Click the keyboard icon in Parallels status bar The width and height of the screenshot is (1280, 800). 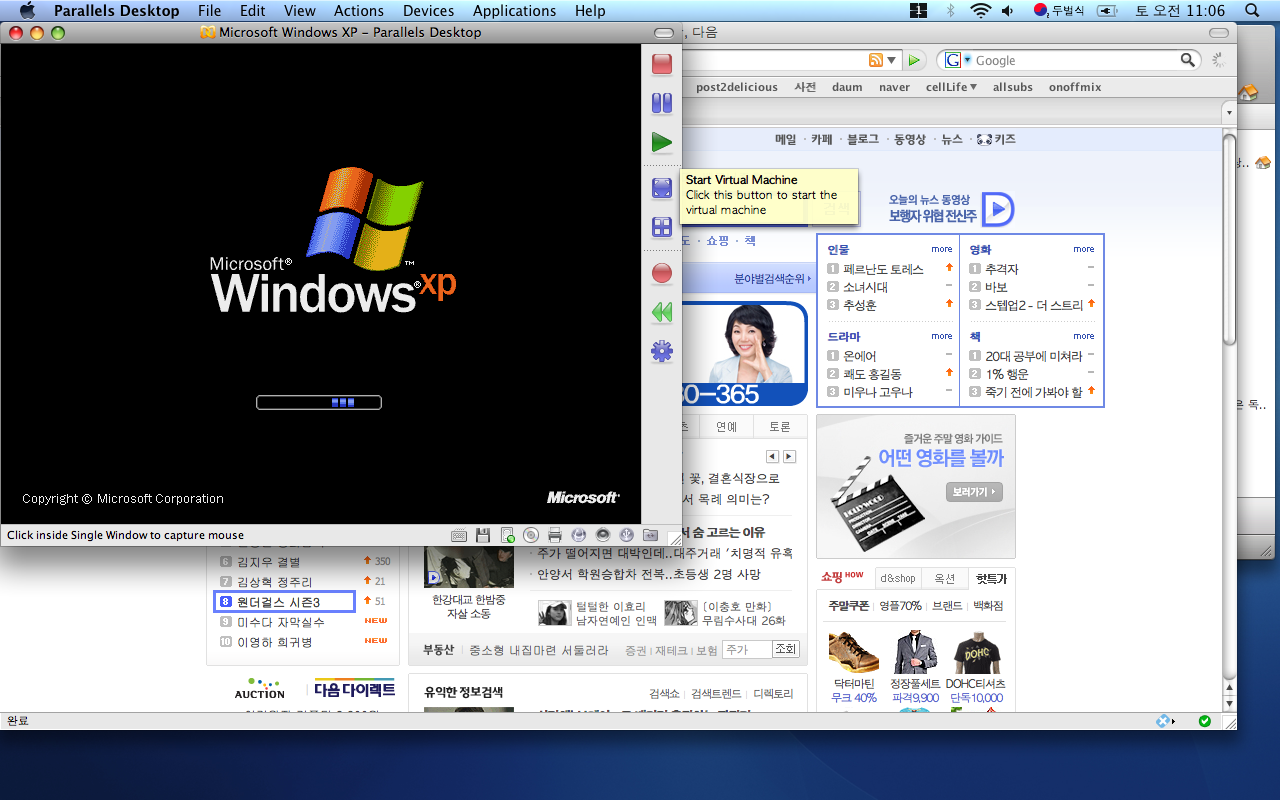coord(459,535)
